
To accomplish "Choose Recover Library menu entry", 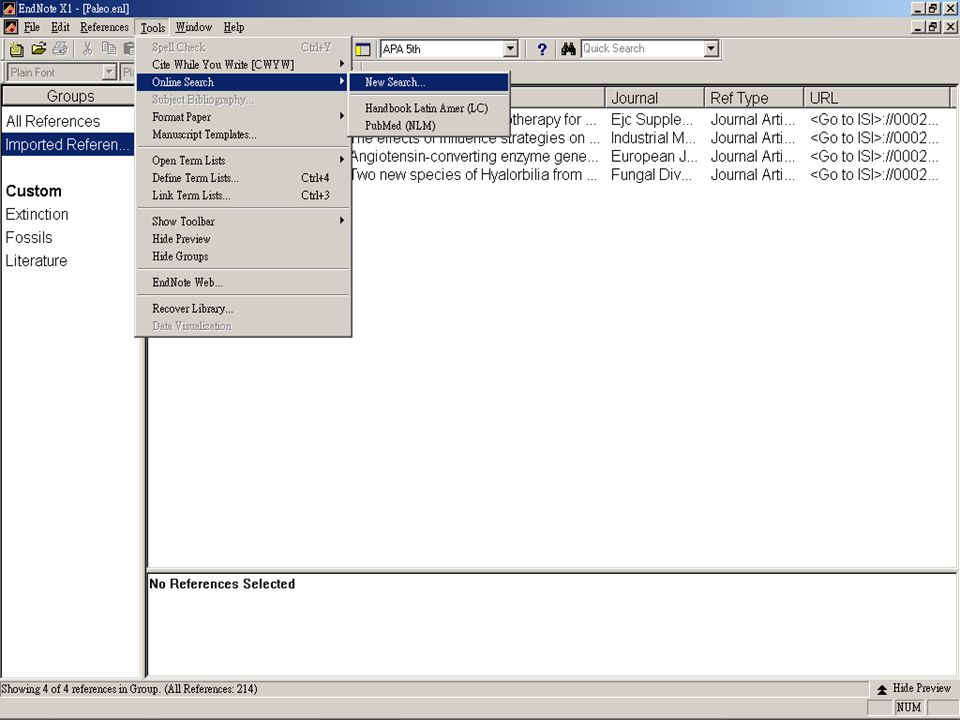I will 243,309.
